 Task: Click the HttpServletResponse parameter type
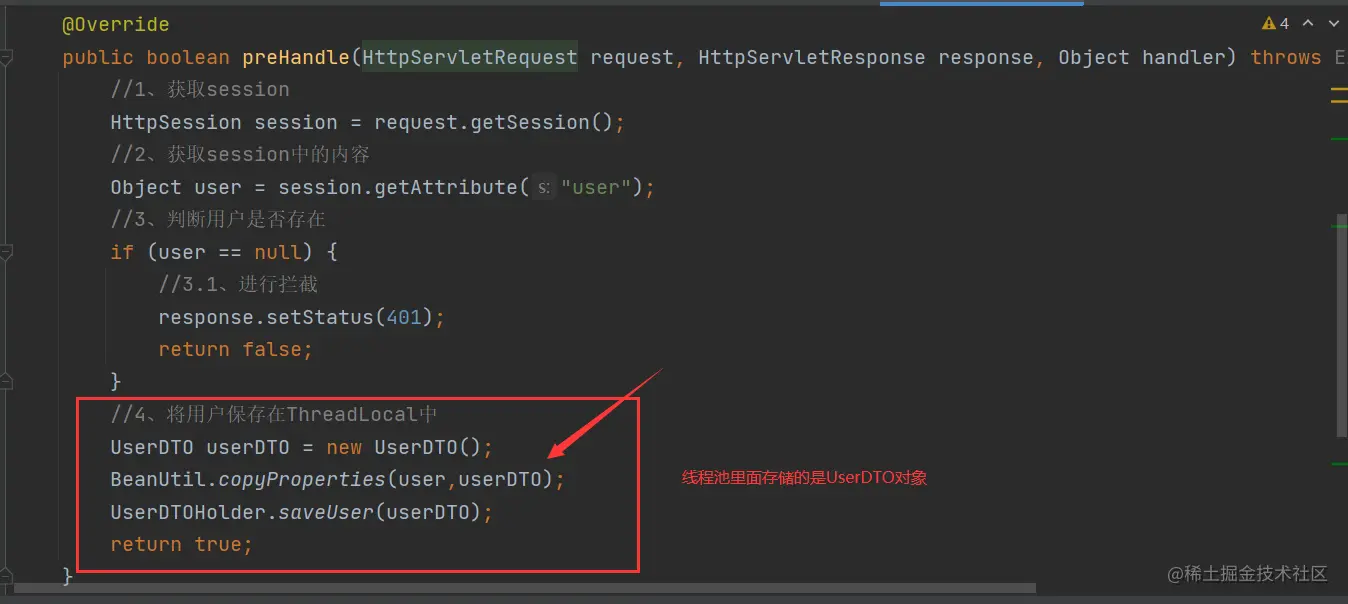812,57
